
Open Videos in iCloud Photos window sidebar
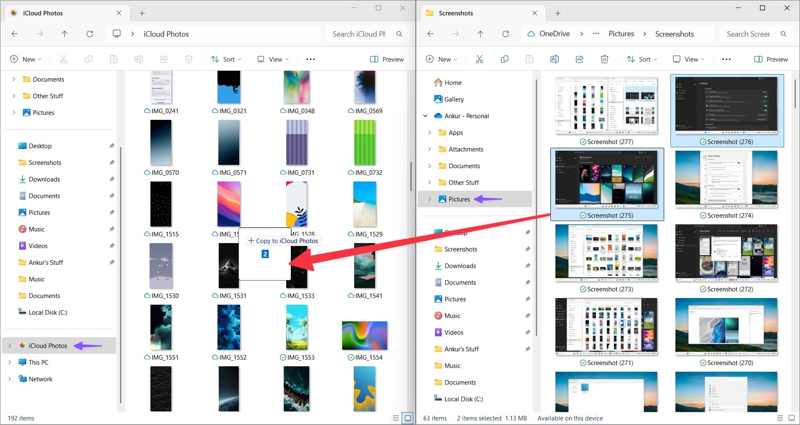(33, 245)
